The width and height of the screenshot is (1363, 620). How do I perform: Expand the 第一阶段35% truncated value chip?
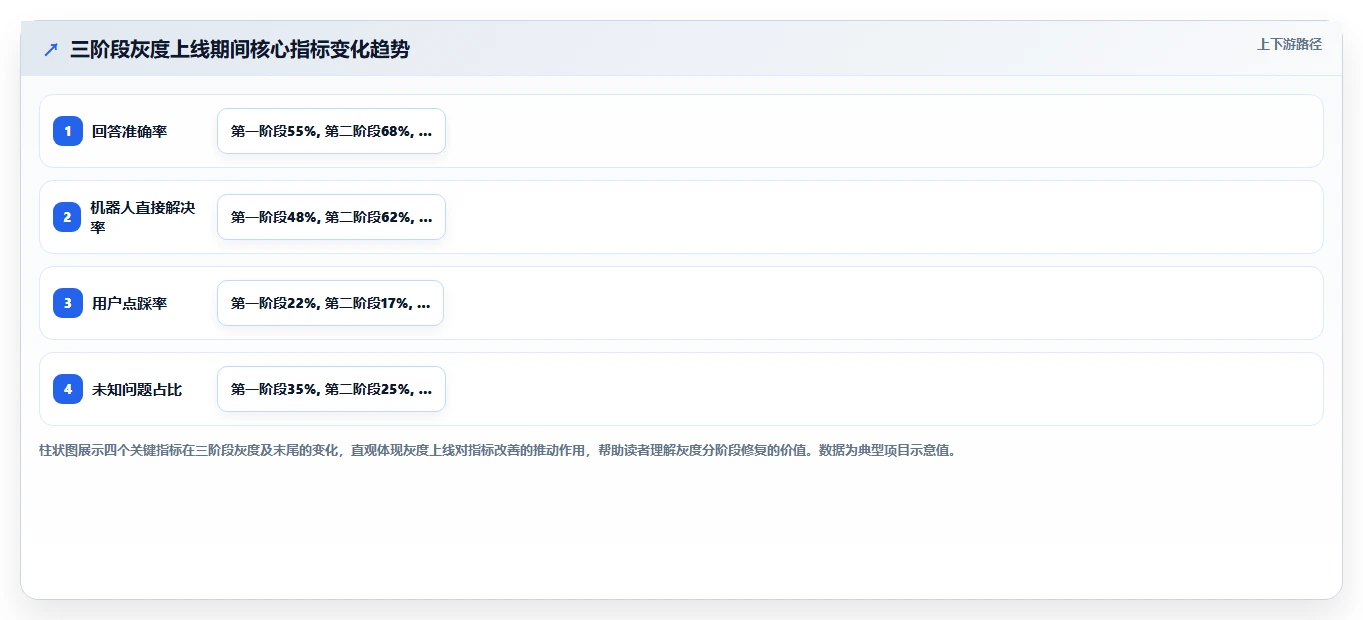coord(331,389)
